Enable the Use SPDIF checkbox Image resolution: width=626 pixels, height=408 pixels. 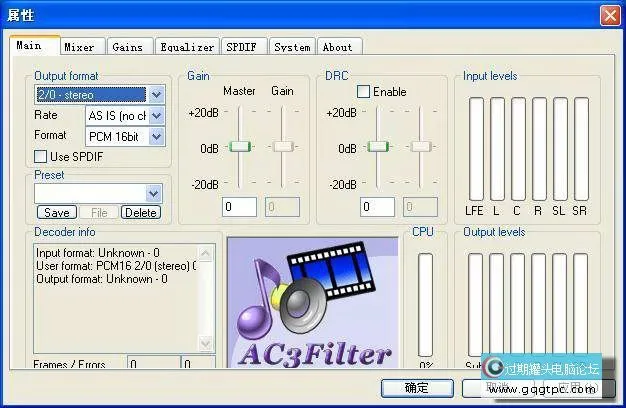coord(41,157)
